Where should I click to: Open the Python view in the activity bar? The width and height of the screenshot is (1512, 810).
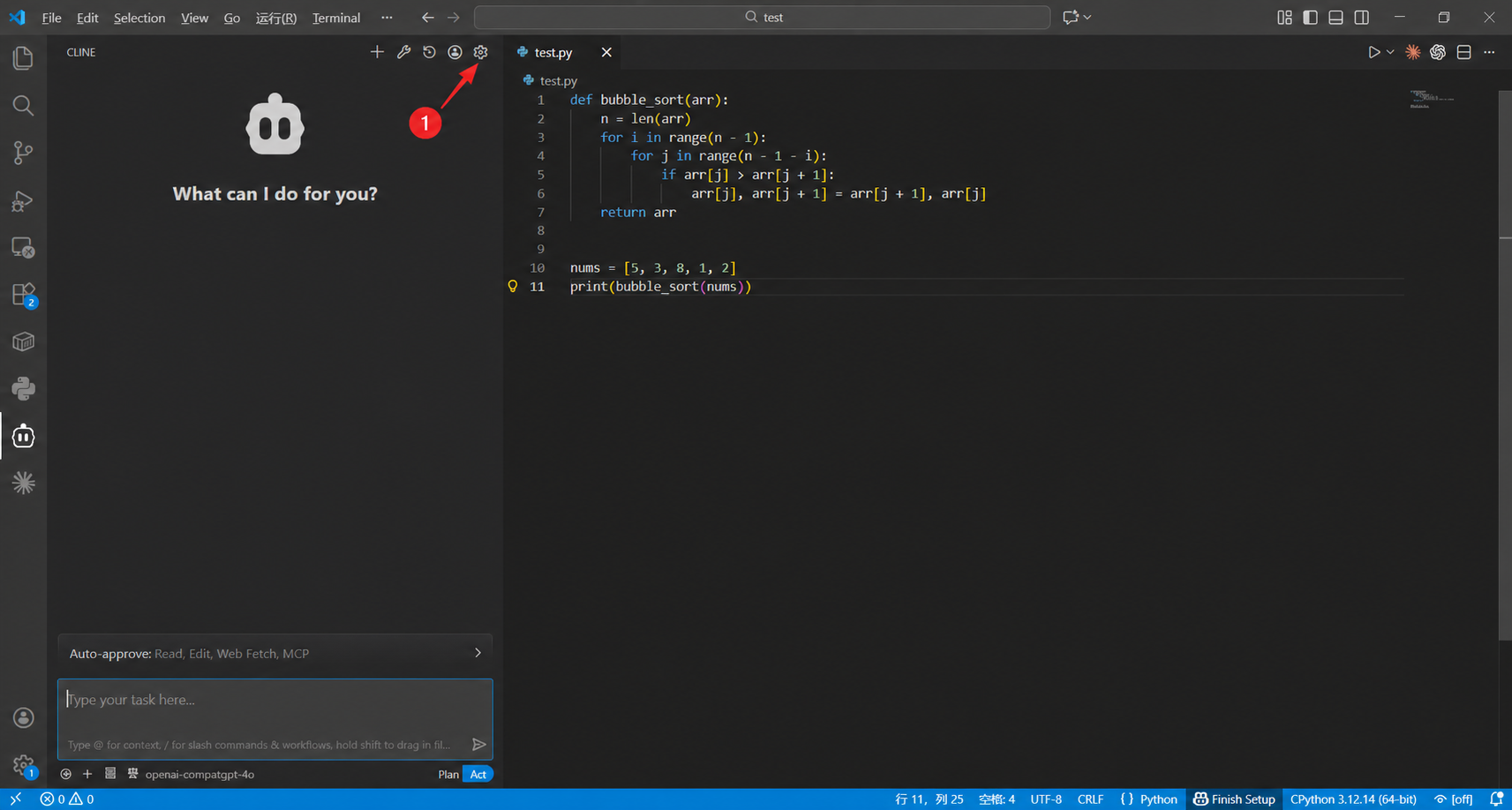(23, 389)
